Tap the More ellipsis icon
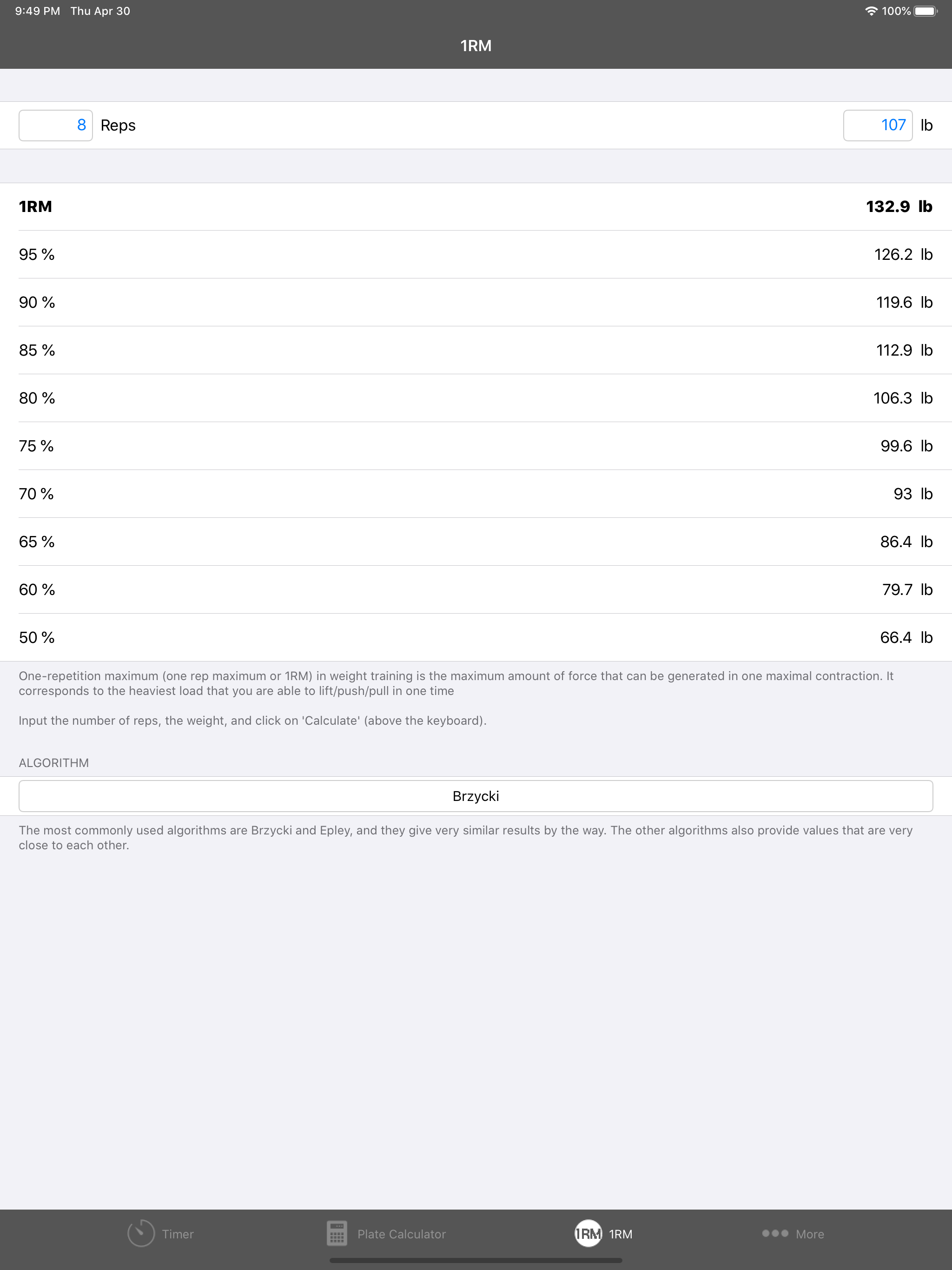Screen dimensions: 952x1270 pyautogui.click(x=774, y=1233)
